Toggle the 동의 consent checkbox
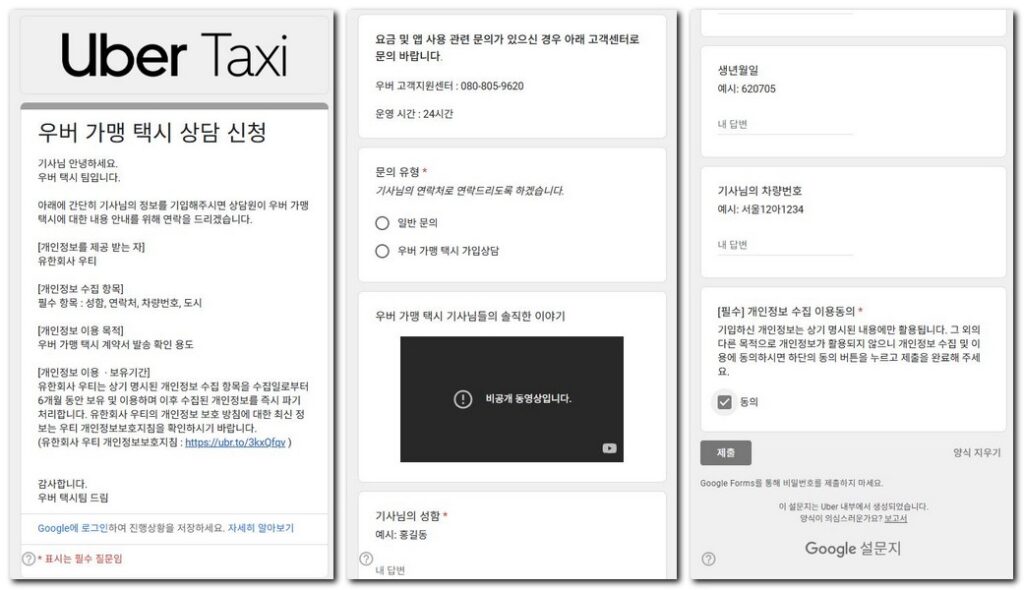The image size is (1024, 590). point(724,402)
